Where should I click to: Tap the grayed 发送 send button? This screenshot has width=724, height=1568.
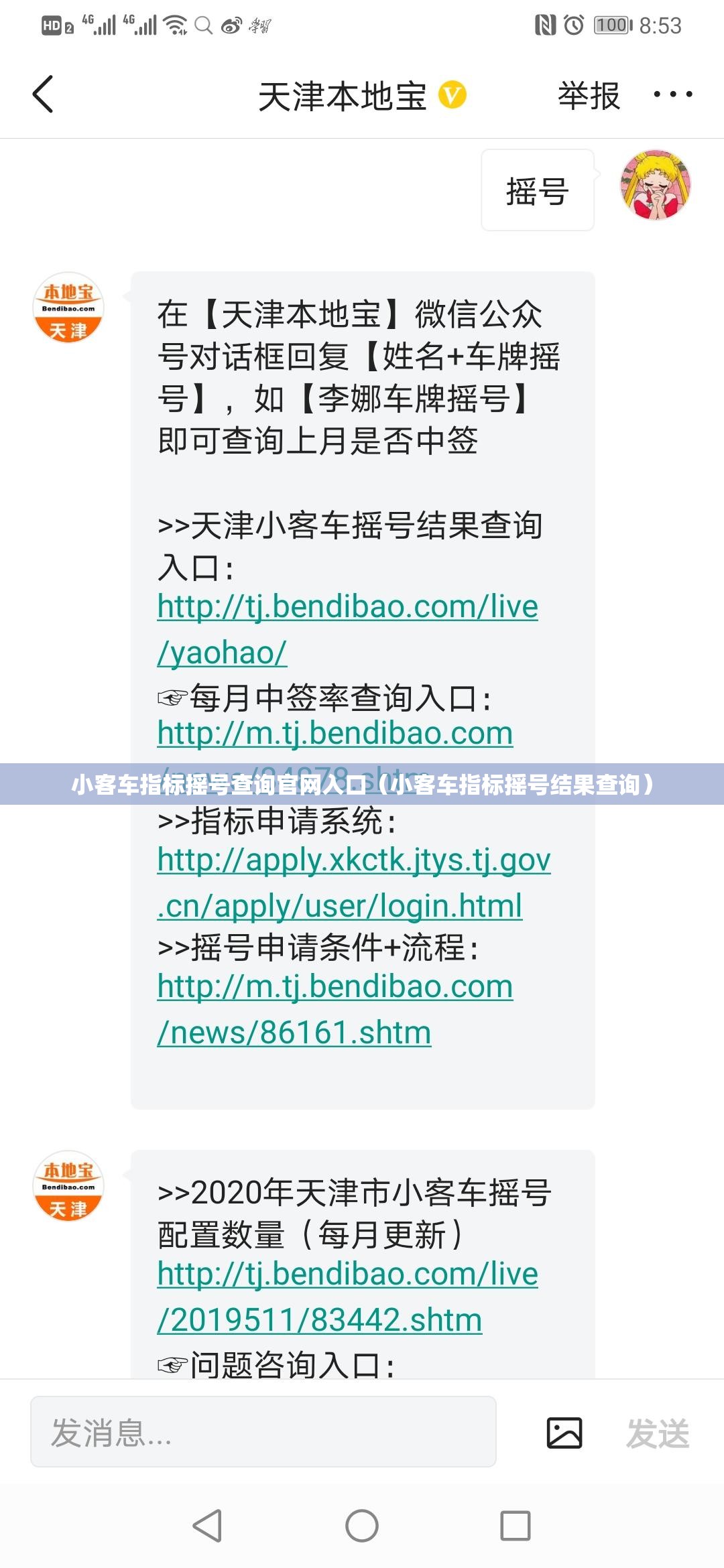(x=658, y=1433)
